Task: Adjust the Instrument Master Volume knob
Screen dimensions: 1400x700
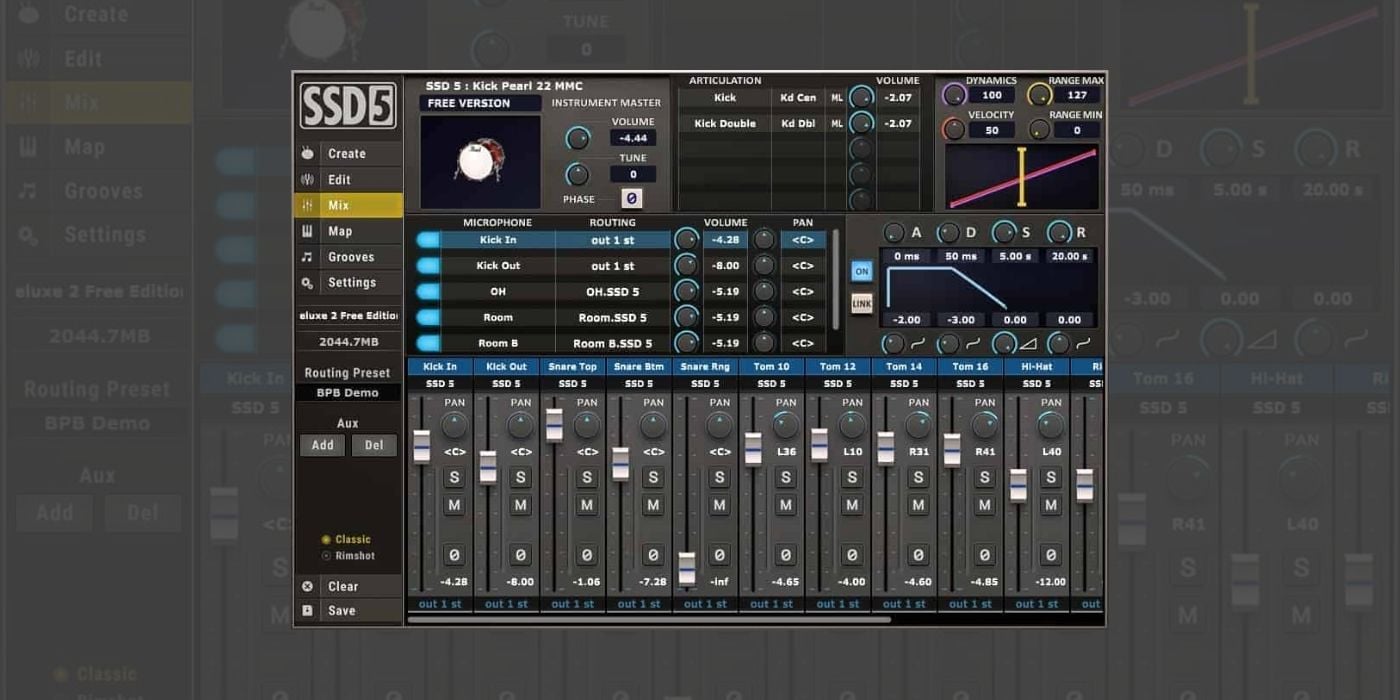Action: pyautogui.click(x=578, y=139)
